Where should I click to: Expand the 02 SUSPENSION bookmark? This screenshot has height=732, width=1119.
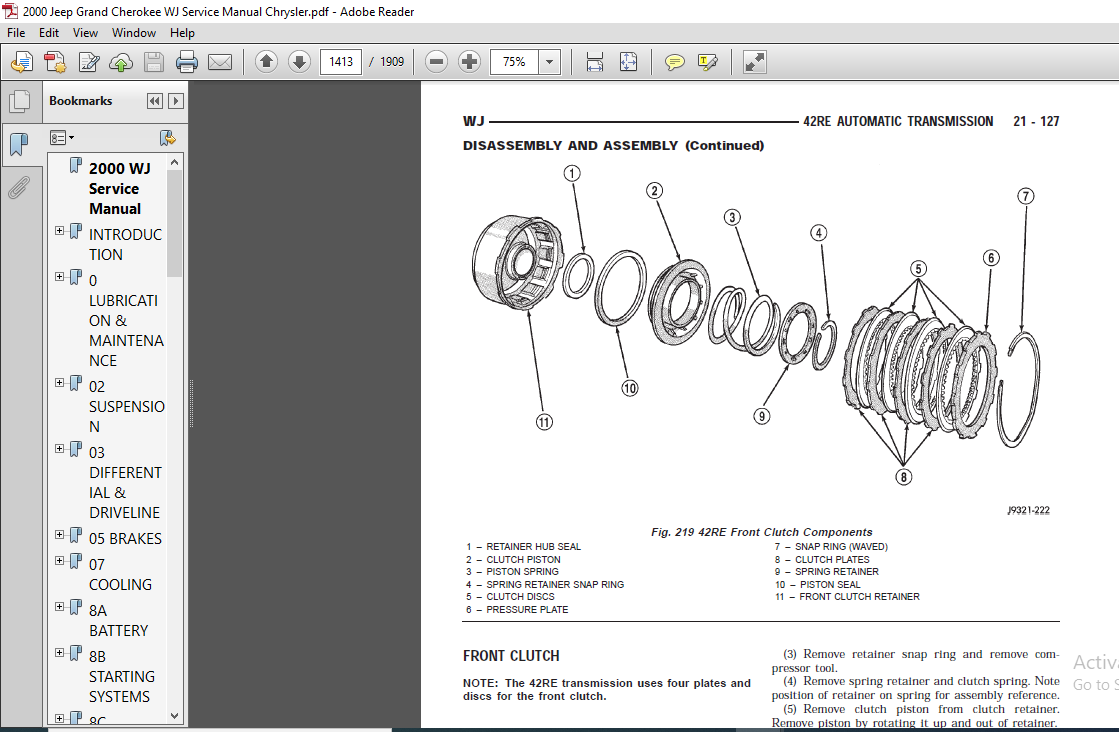coord(60,383)
